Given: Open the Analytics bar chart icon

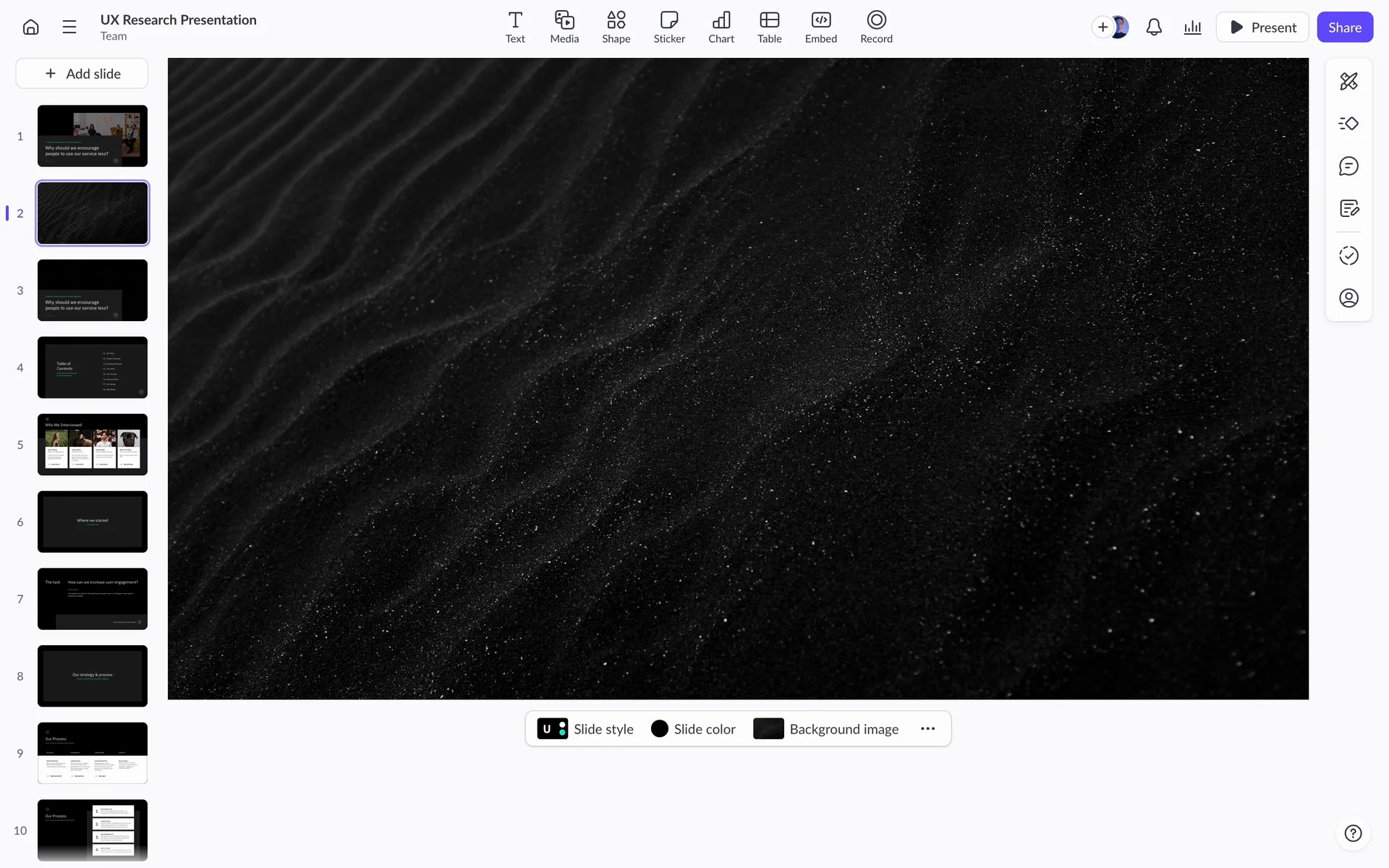Looking at the screenshot, I should coord(1192,27).
